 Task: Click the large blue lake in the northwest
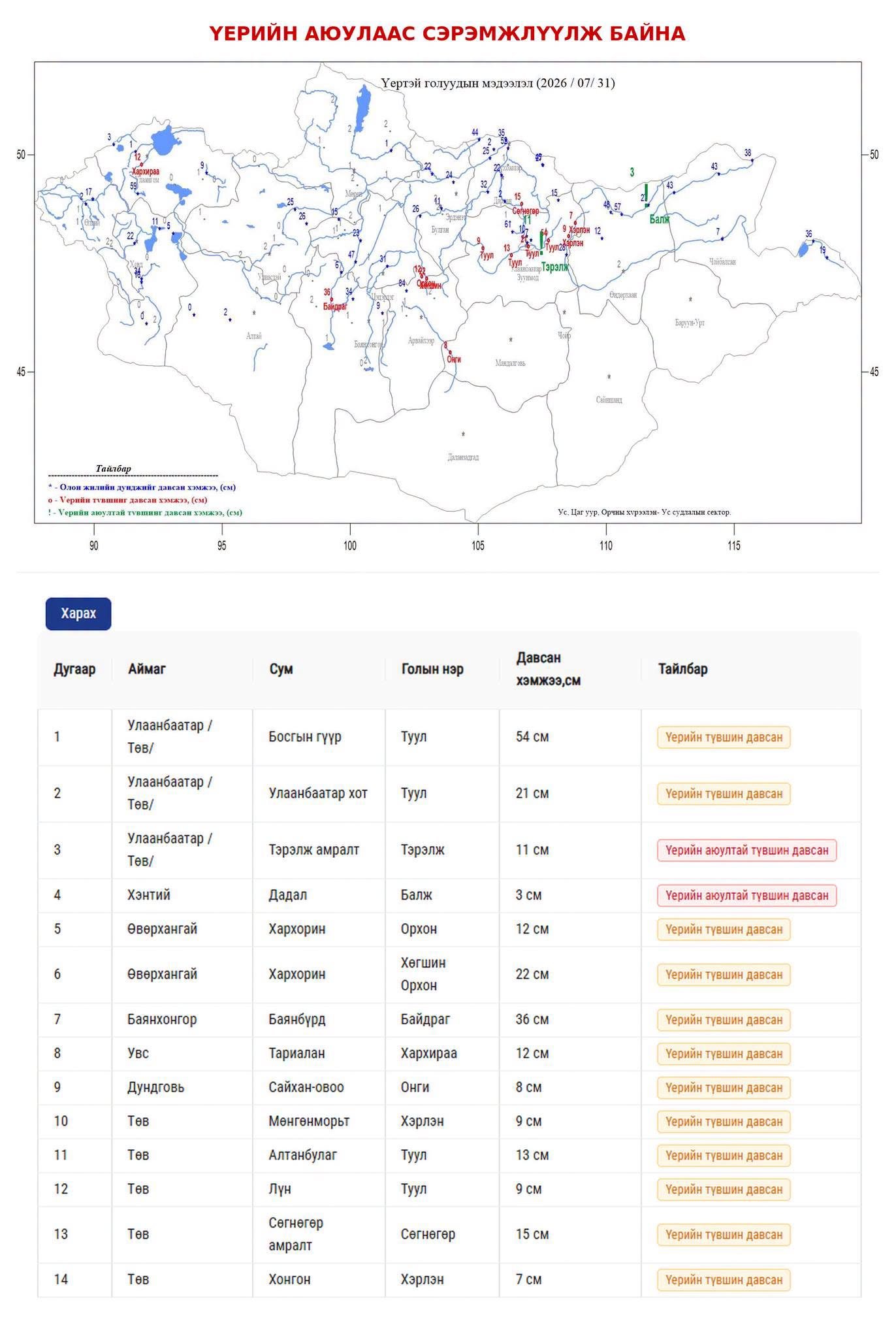point(165,140)
